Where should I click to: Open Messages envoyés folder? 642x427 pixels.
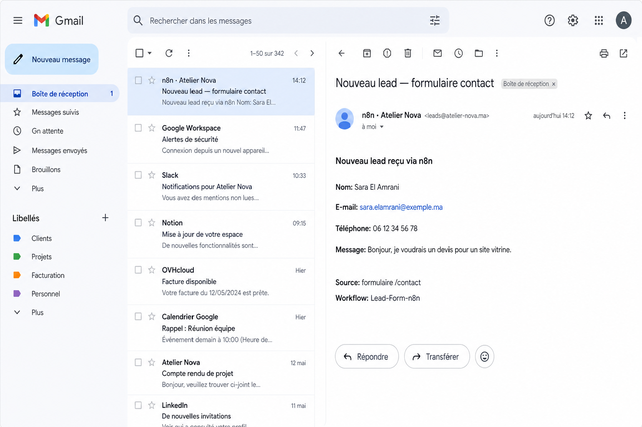pos(60,151)
